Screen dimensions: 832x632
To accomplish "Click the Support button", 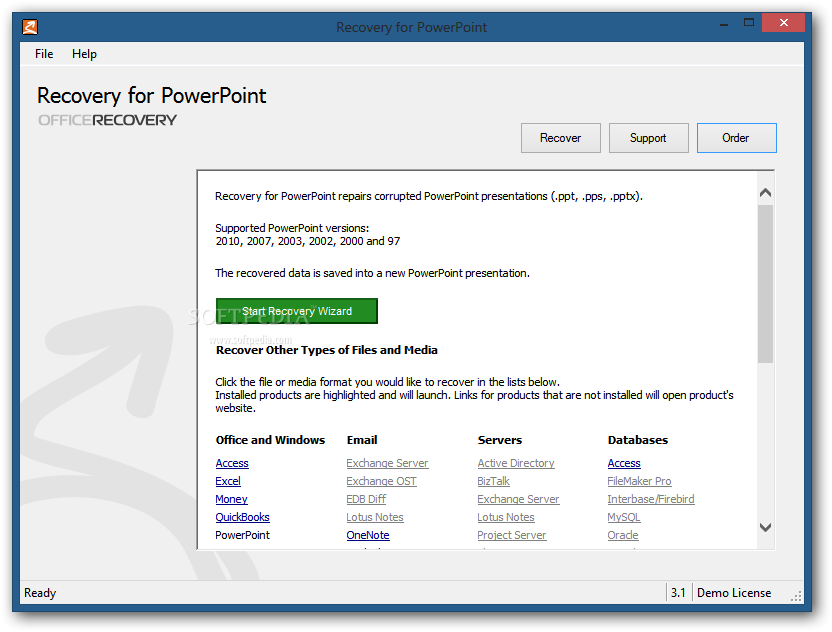I will pyautogui.click(x=648, y=138).
